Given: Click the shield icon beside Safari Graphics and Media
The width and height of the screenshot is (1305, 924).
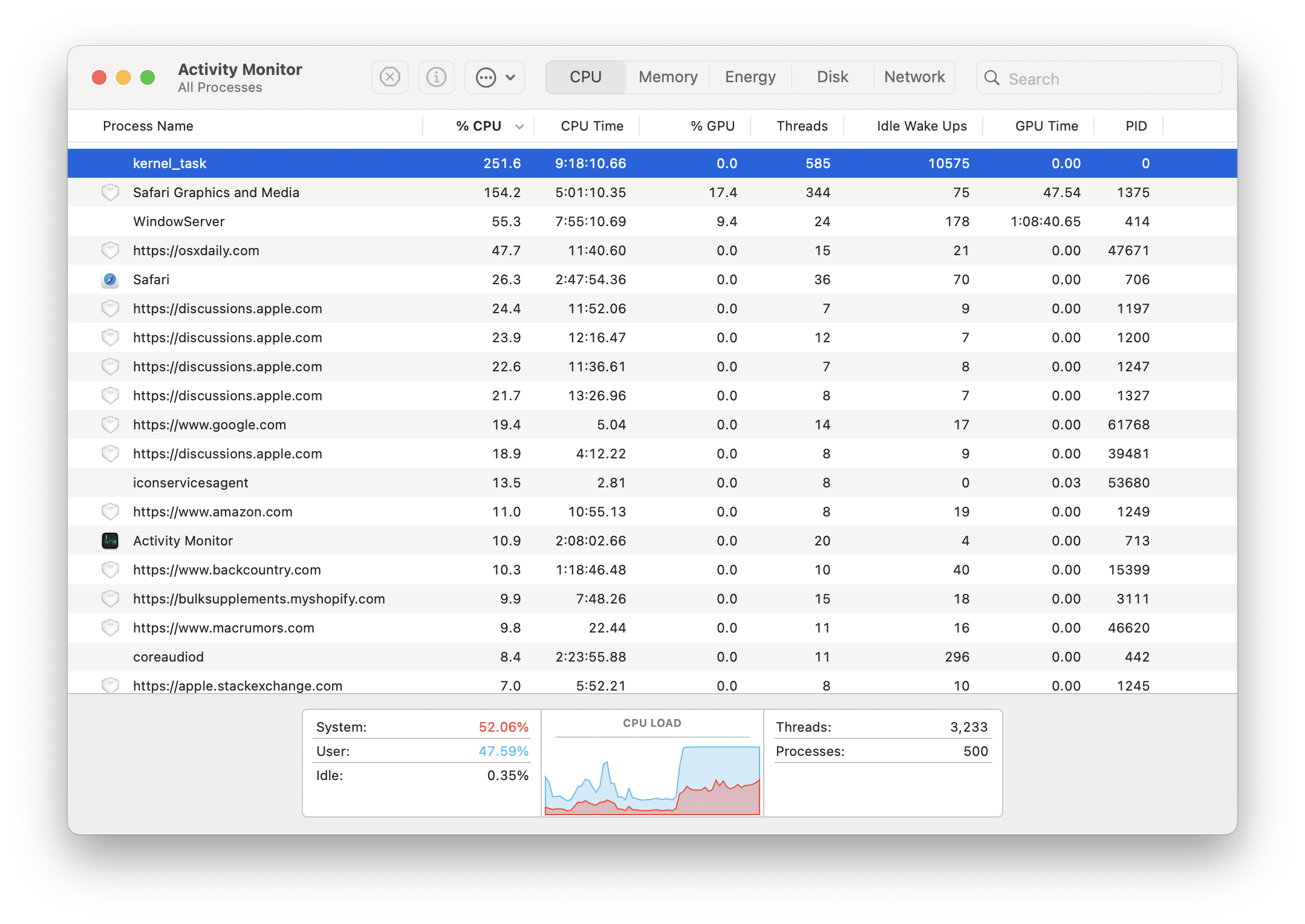Looking at the screenshot, I should pos(110,192).
